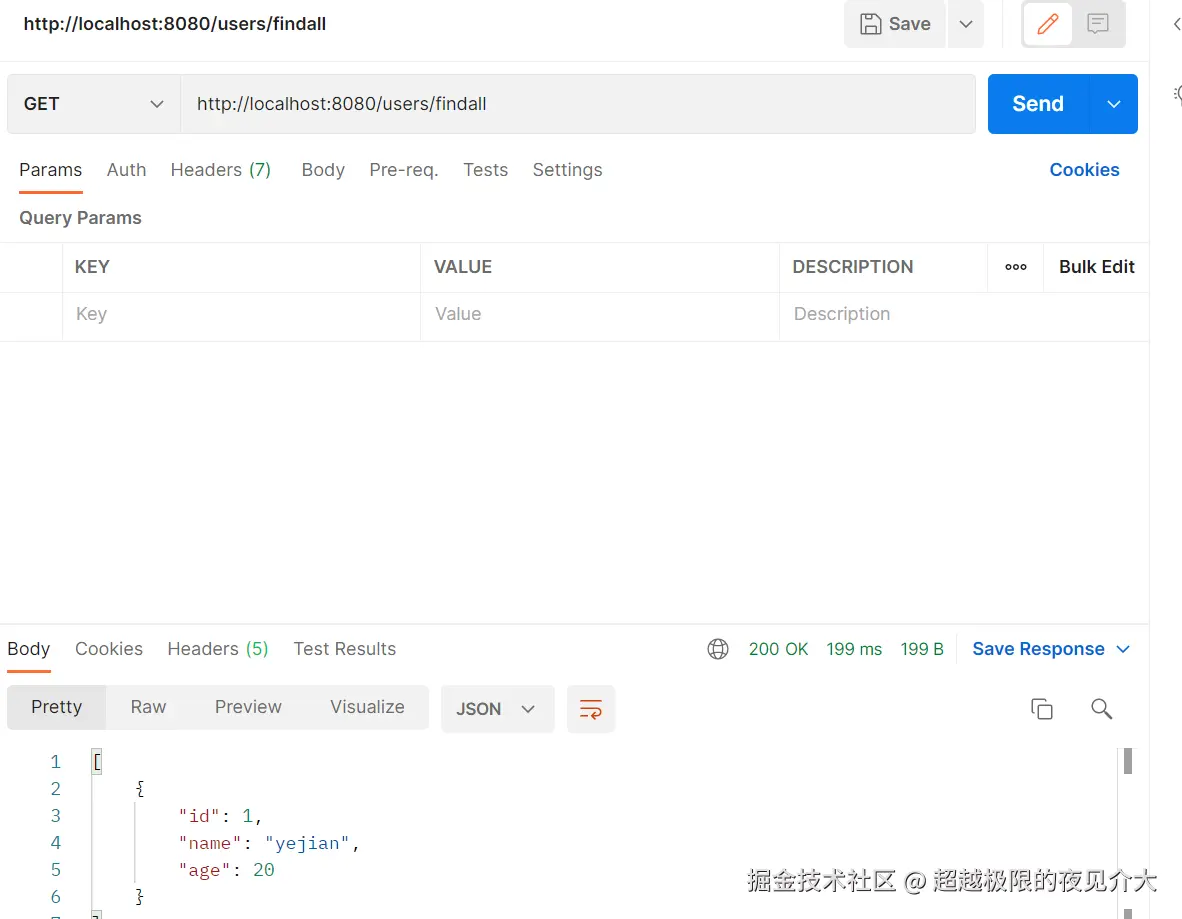Image resolution: width=1182 pixels, height=919 pixels.
Task: Open the JSON format dropdown
Action: [x=498, y=709]
